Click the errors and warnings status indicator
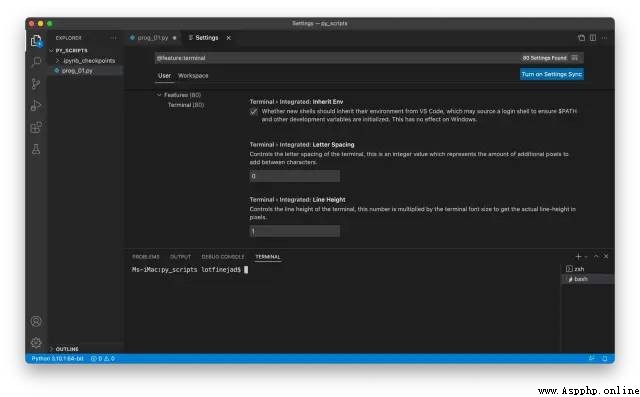Image resolution: width=640 pixels, height=397 pixels. coord(102,359)
